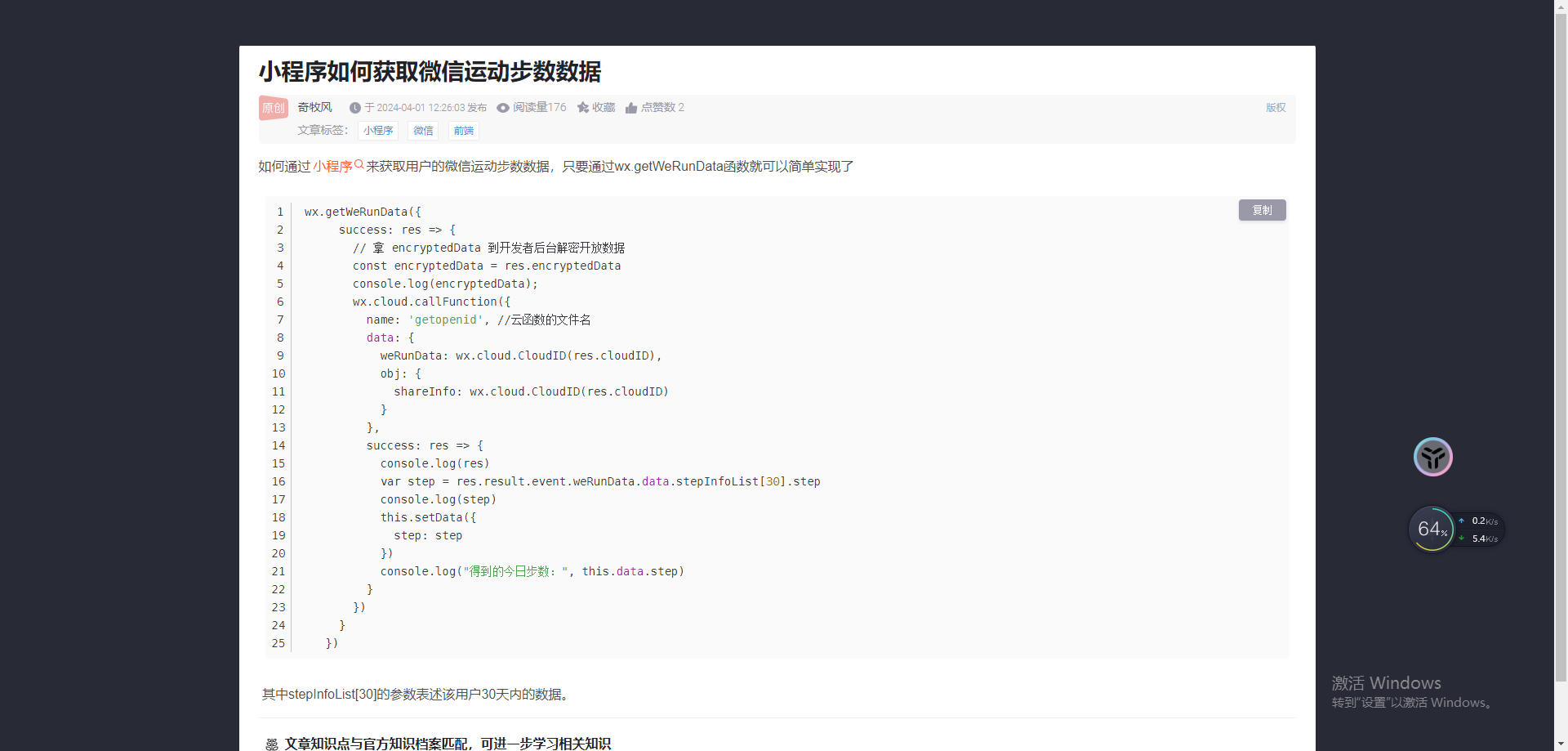Click the 原创 original badge

[274, 108]
